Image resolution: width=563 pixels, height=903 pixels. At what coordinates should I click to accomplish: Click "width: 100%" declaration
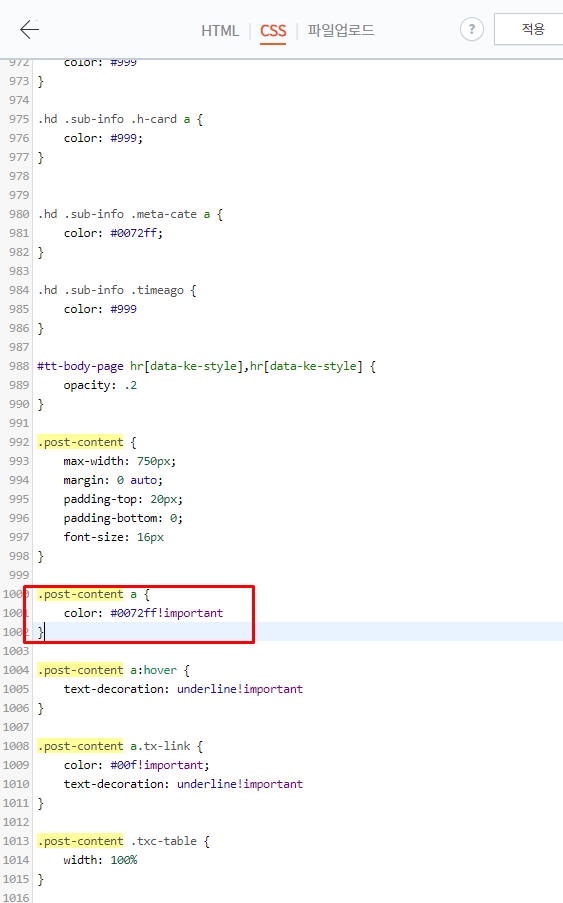100,860
